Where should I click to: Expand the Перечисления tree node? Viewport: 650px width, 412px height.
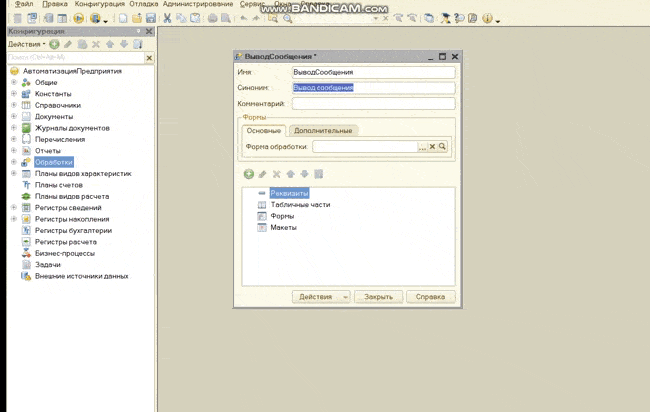(x=14, y=139)
